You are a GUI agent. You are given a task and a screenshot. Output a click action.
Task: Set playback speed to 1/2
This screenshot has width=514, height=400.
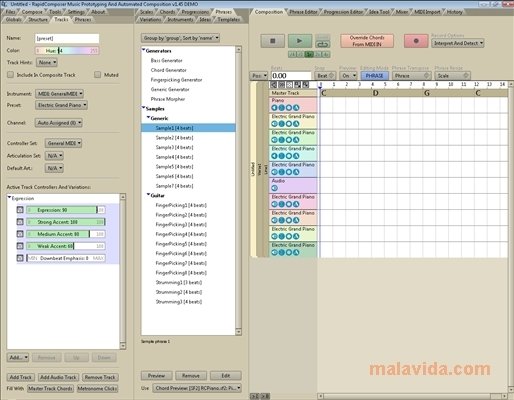point(301,54)
